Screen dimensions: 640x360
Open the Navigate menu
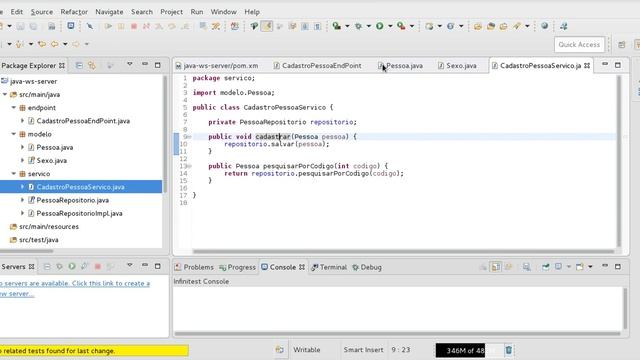109,12
